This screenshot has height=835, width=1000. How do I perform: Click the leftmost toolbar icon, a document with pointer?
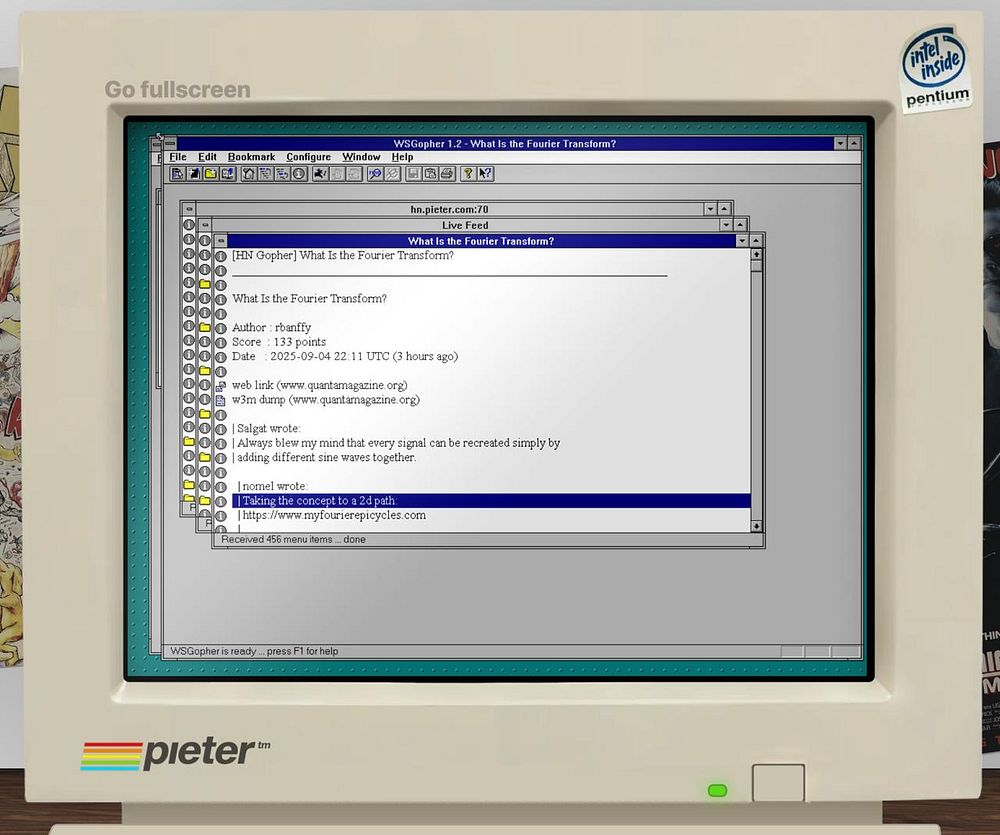coord(177,174)
